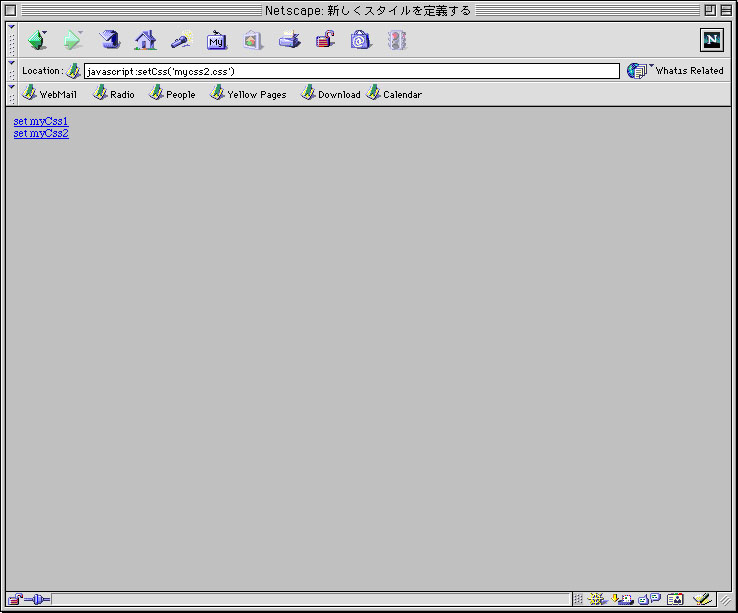Open Address Book from component bar
738x613 pixels.
click(x=675, y=599)
